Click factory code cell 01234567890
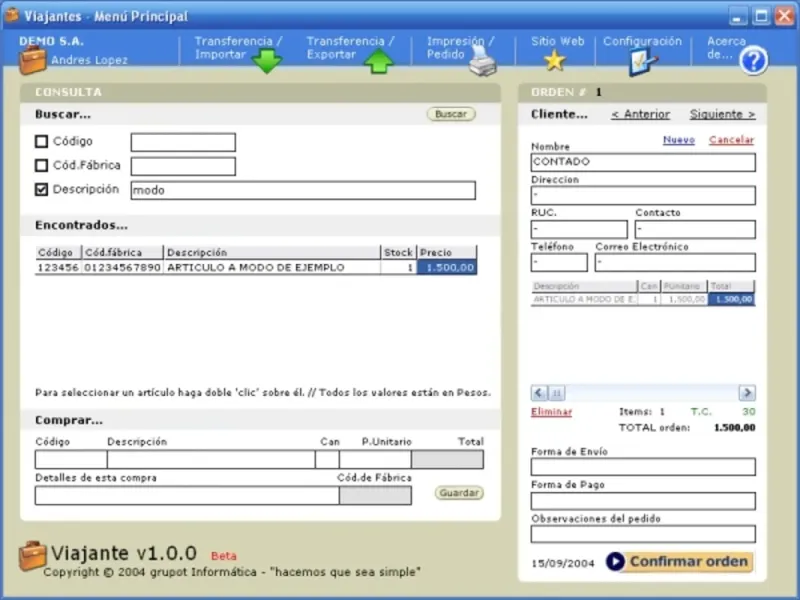The width and height of the screenshot is (800, 600). click(122, 267)
